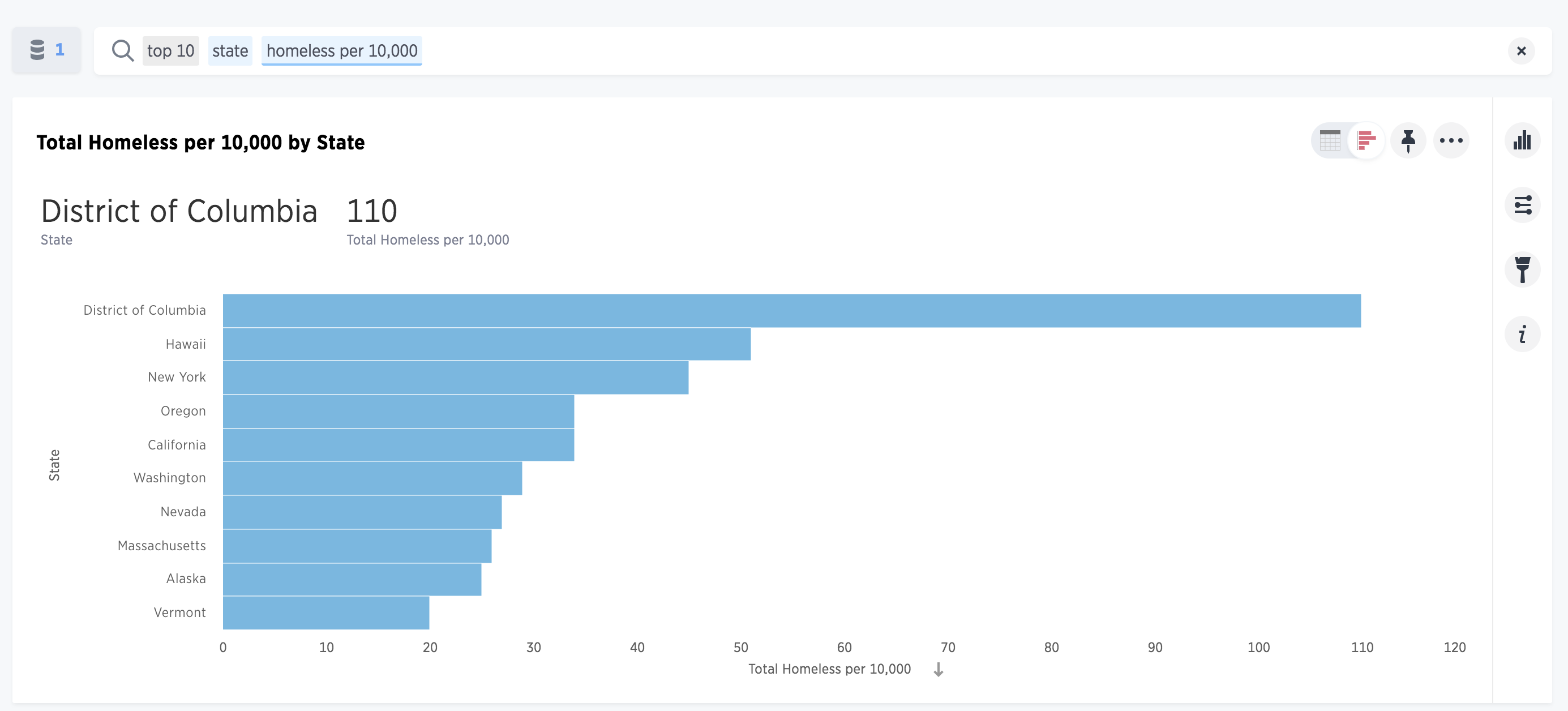Click the more options ellipsis icon

pos(1452,140)
